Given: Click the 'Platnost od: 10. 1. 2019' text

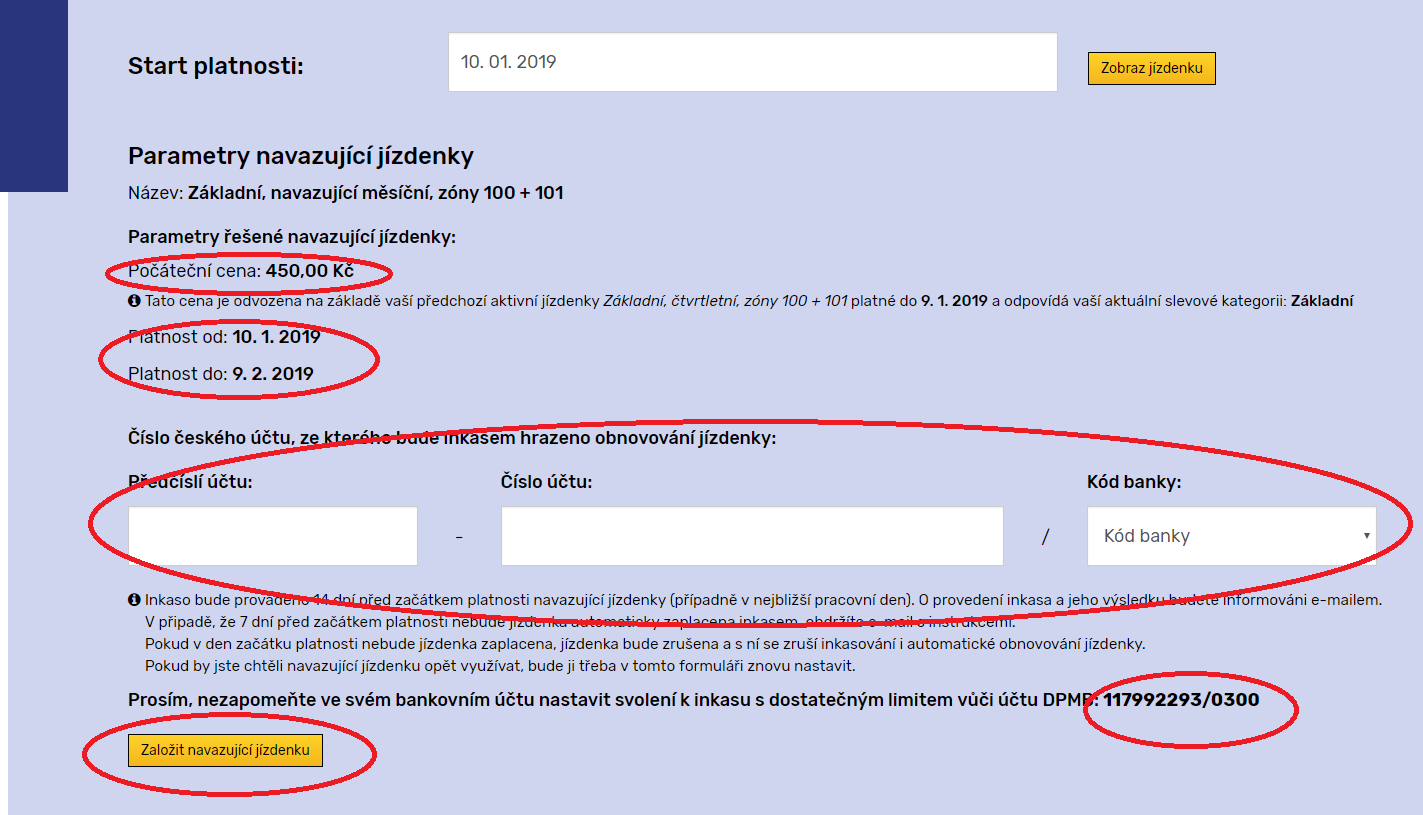Looking at the screenshot, I should point(224,337).
